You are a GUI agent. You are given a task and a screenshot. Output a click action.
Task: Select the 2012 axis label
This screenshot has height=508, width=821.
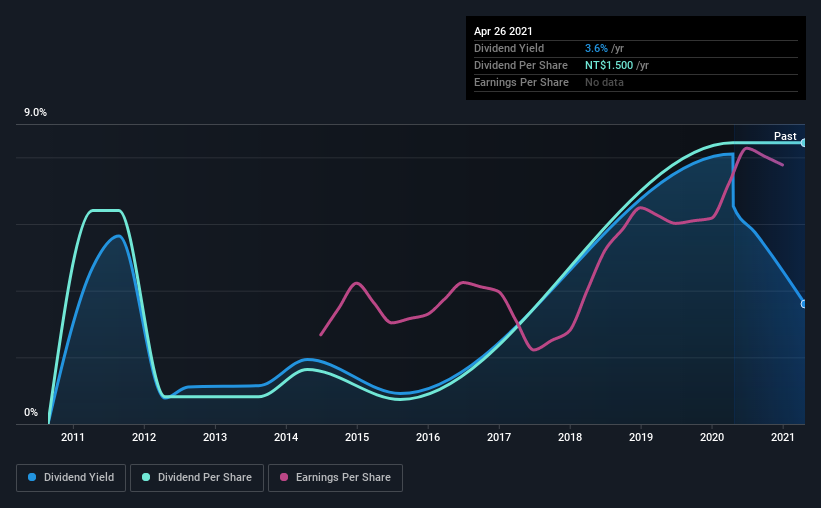tap(144, 437)
